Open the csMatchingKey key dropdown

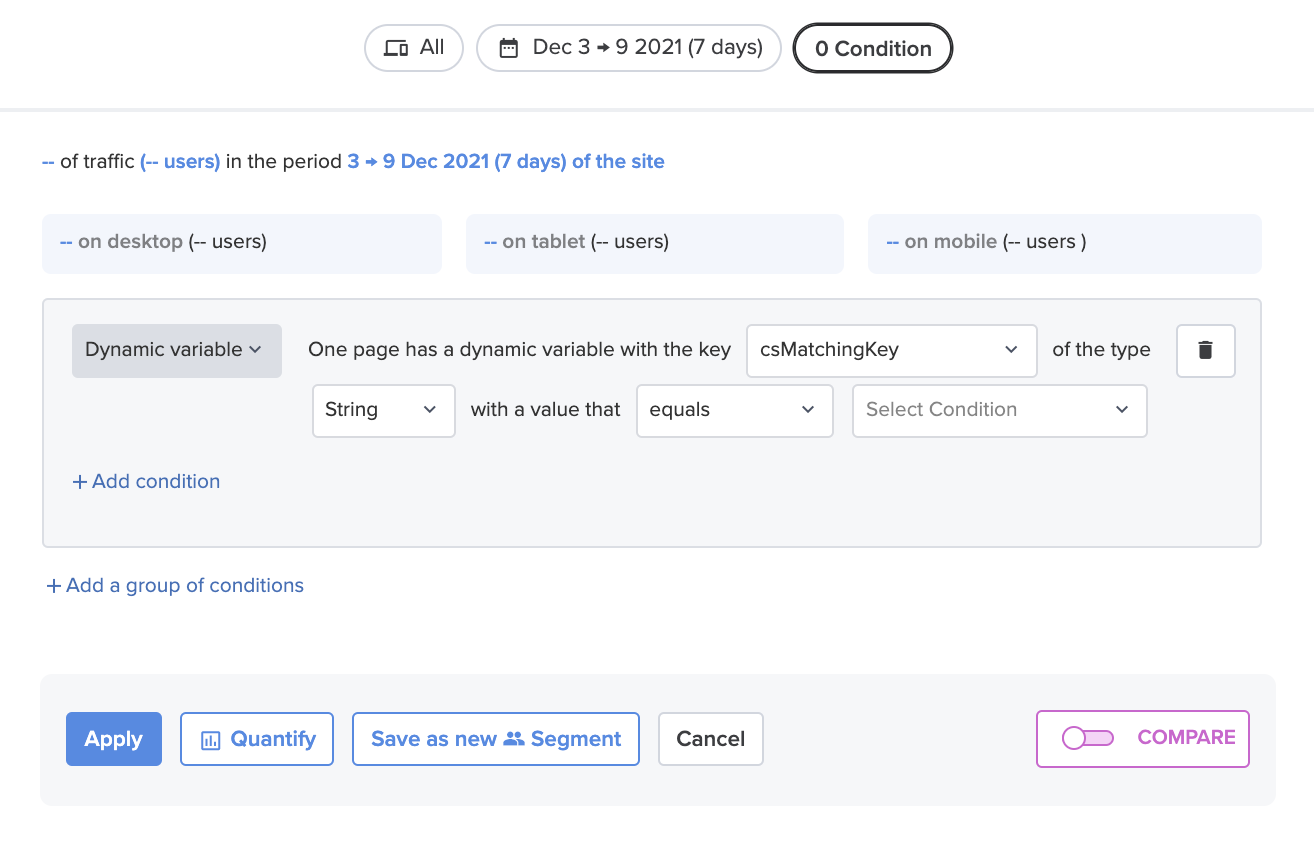pyautogui.click(x=891, y=350)
